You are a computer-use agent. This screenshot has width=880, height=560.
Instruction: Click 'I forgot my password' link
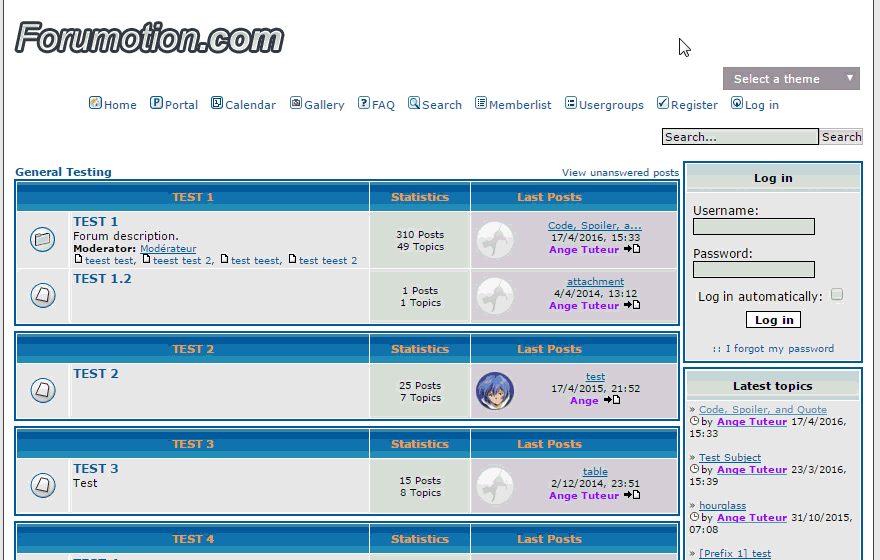click(x=779, y=348)
